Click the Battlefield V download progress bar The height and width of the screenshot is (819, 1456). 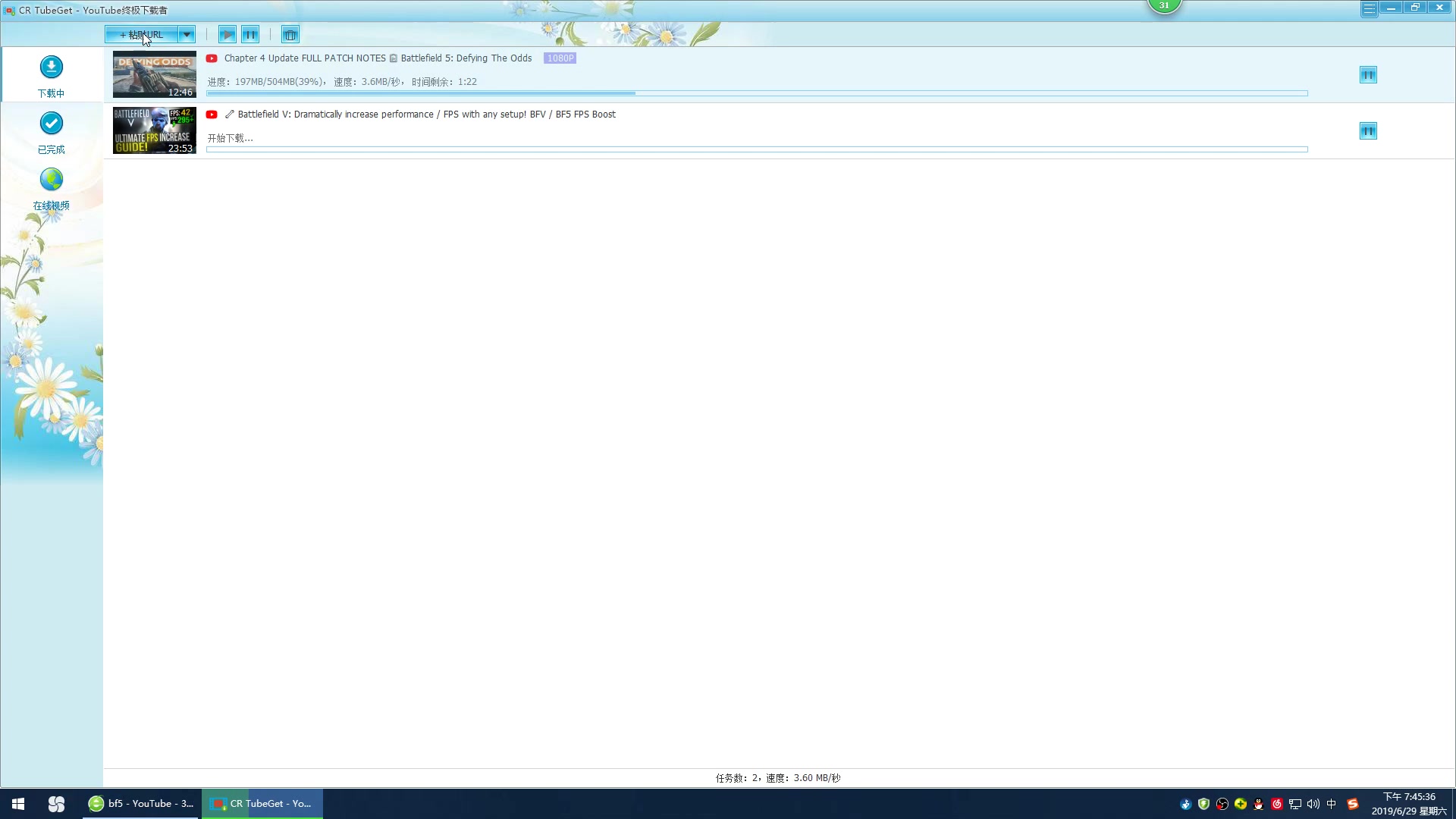tap(757, 149)
